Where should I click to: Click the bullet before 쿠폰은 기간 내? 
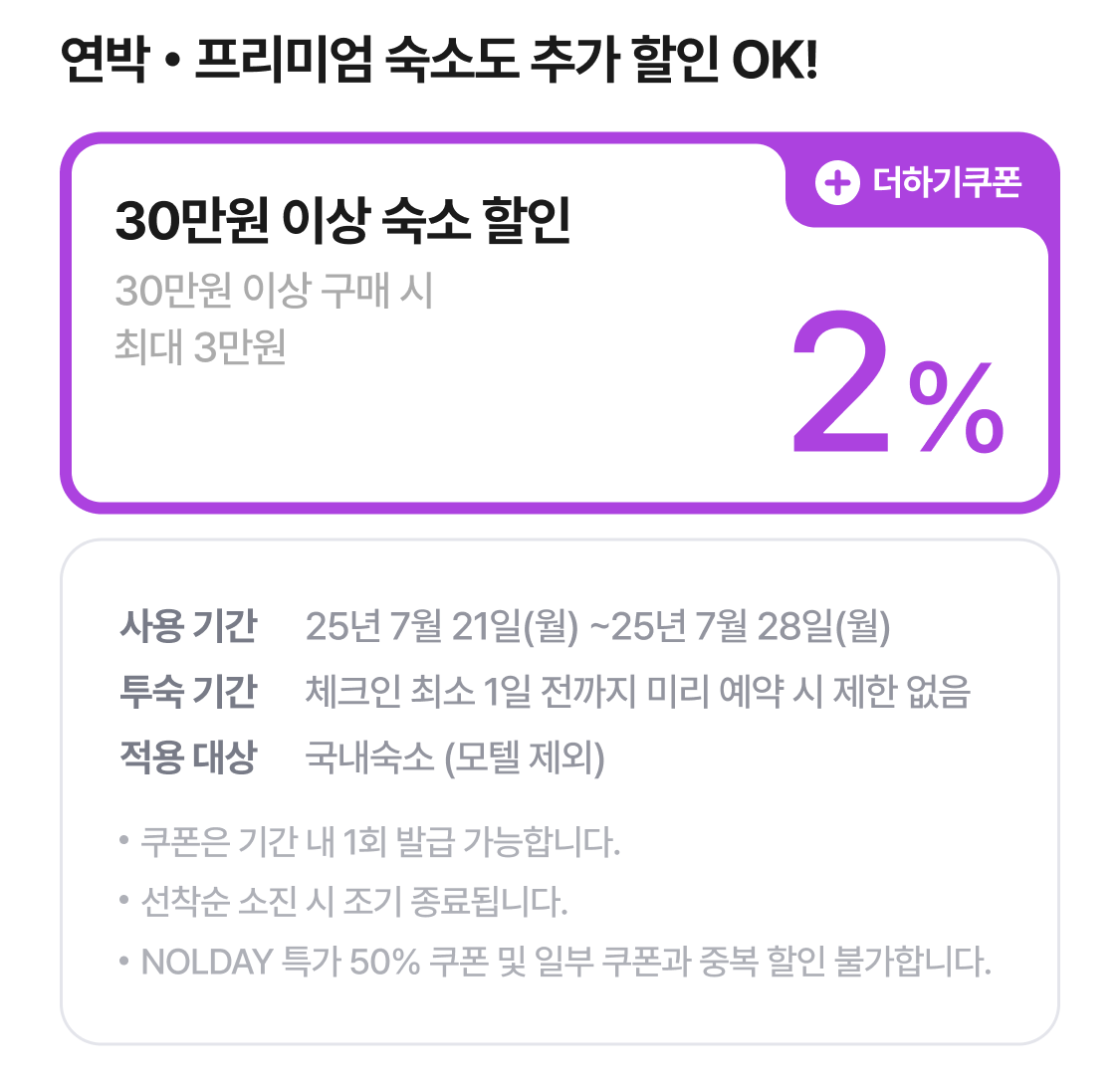click(124, 840)
